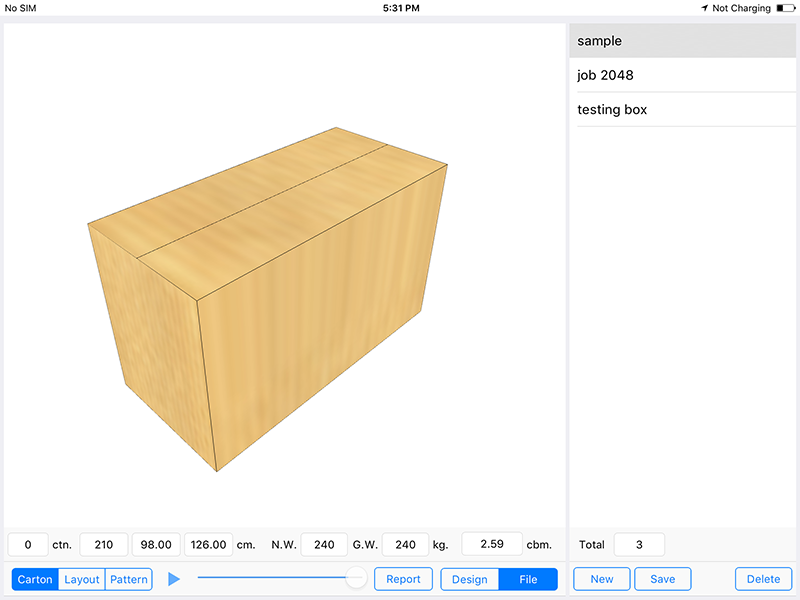Tap the 5:31 PM clock
The image size is (800, 600).
coord(401,8)
